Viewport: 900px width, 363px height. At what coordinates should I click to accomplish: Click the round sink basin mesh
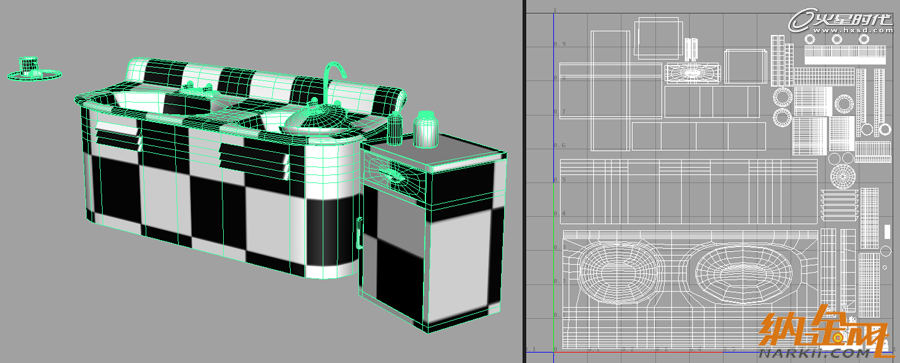click(319, 119)
